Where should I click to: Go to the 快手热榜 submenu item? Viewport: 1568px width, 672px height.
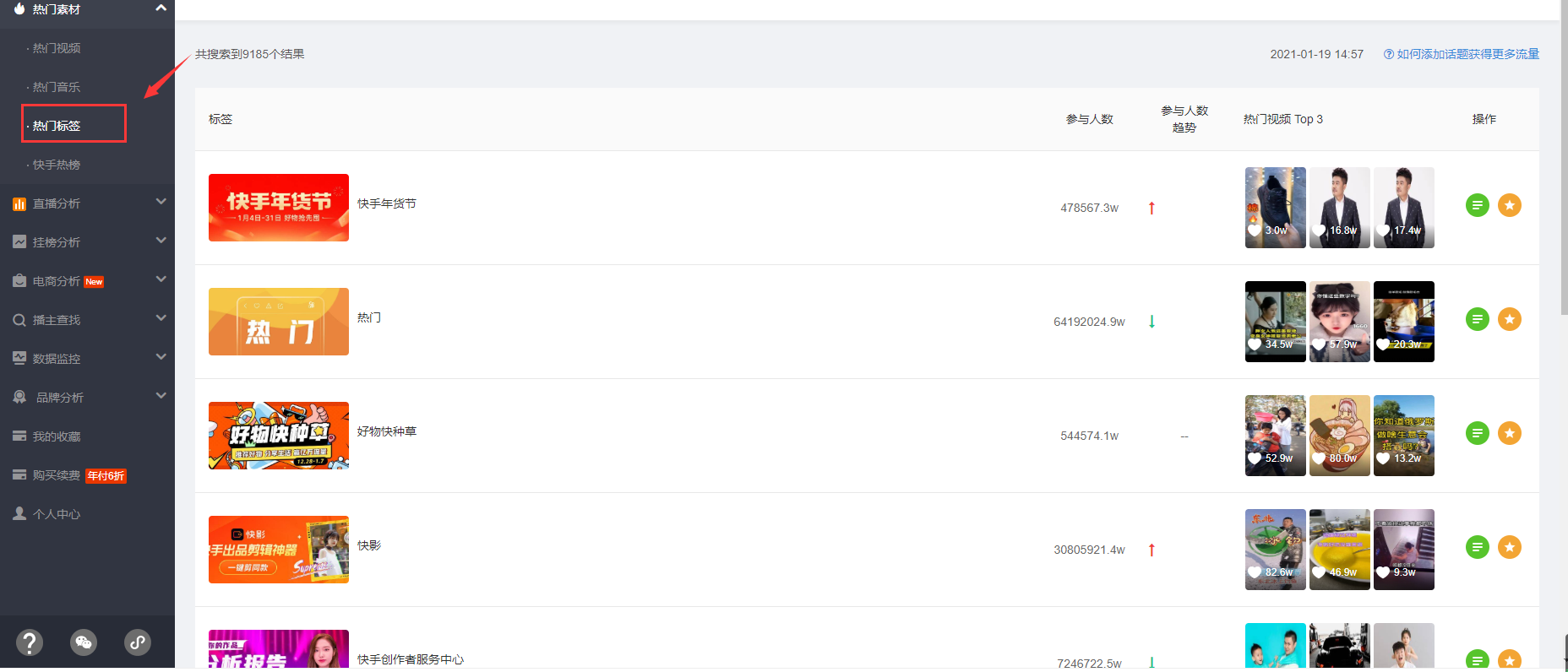point(57,165)
